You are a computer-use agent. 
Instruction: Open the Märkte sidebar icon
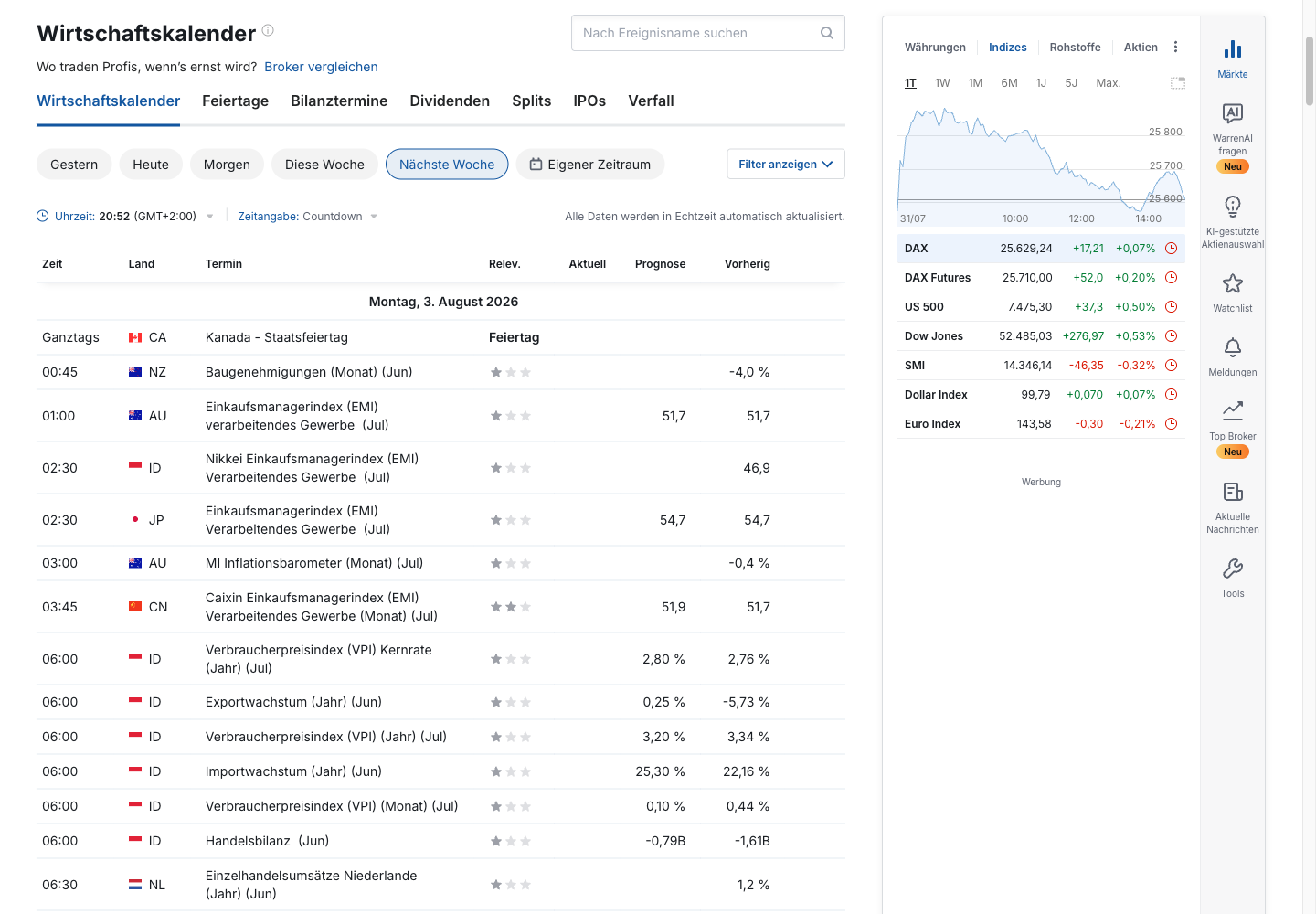click(x=1232, y=49)
